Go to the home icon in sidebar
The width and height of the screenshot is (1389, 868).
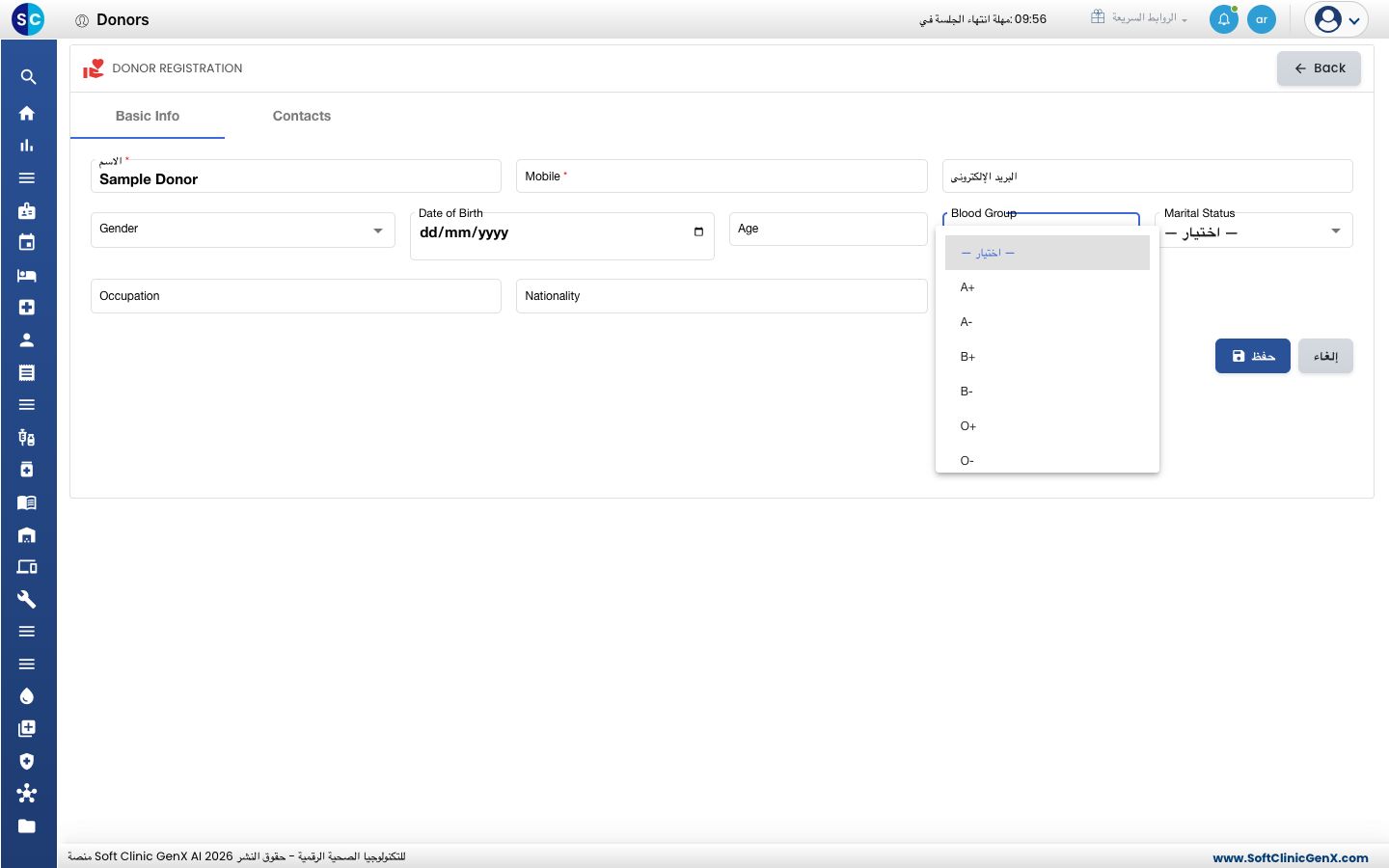[x=27, y=113]
